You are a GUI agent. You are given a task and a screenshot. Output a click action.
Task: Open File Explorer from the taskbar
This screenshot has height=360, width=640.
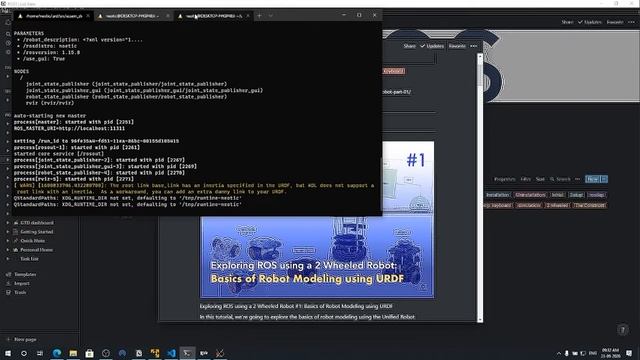point(73,353)
